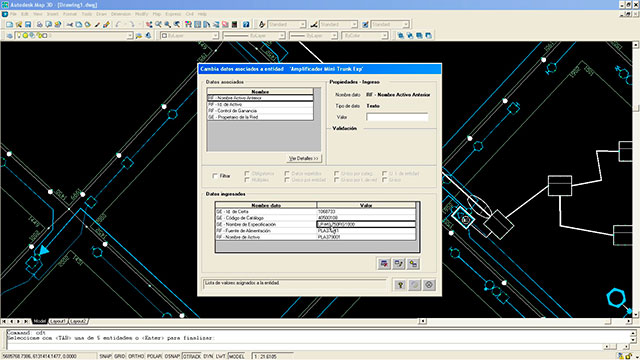The image size is (640, 360).
Task: Click the Ver Detalles >> button
Action: coord(304,158)
